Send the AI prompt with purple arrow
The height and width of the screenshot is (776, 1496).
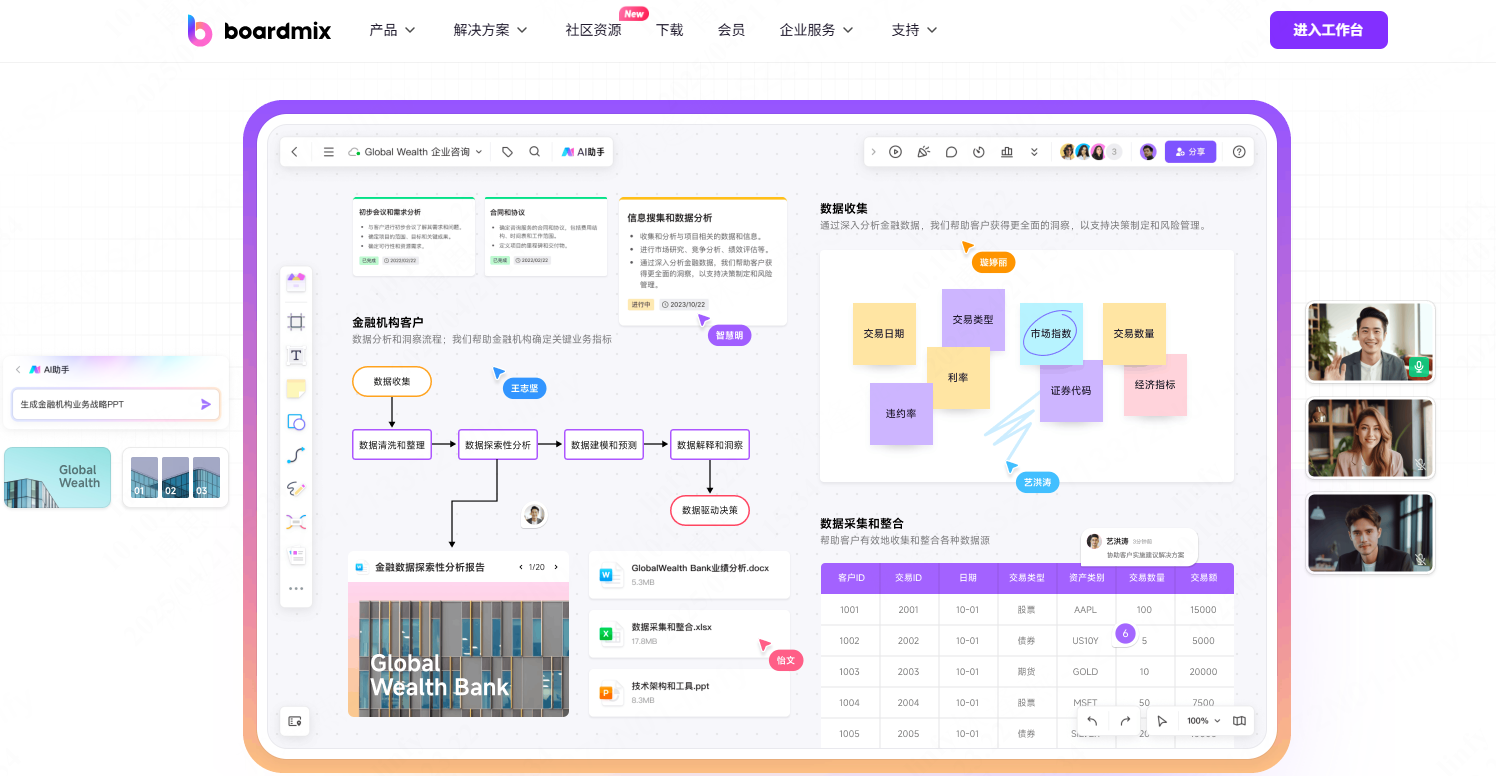(206, 404)
